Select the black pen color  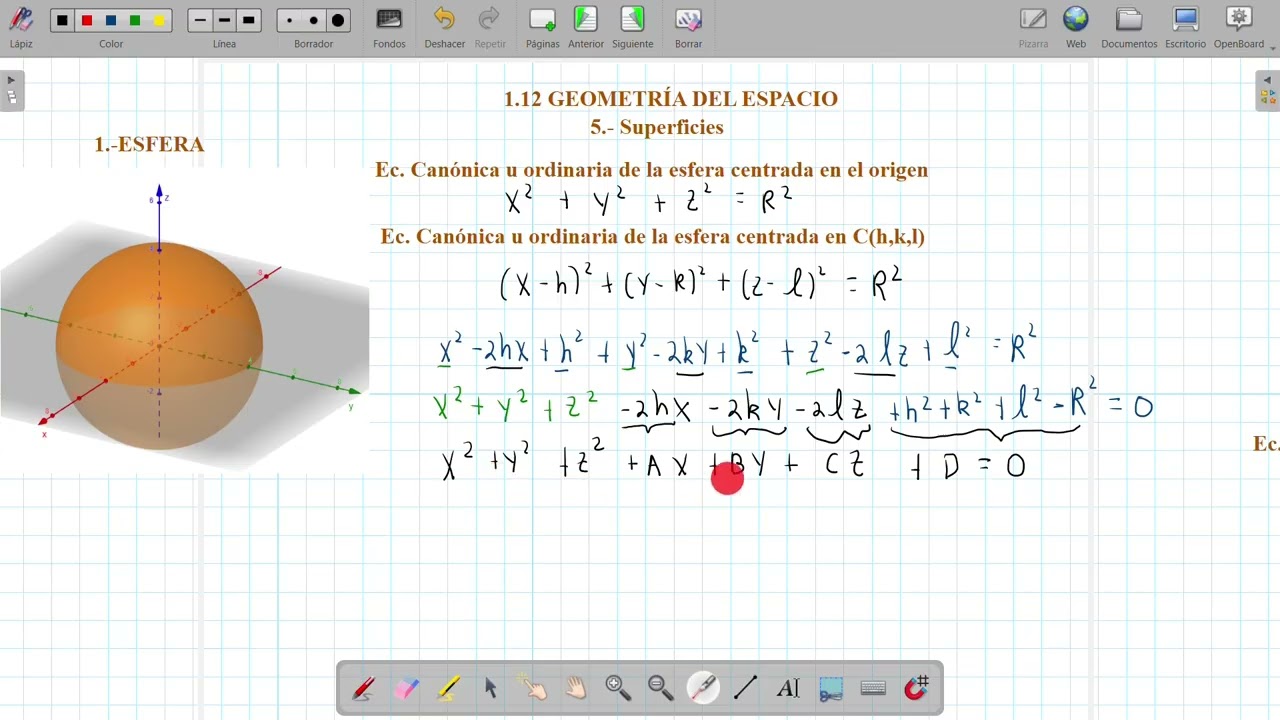(x=62, y=20)
